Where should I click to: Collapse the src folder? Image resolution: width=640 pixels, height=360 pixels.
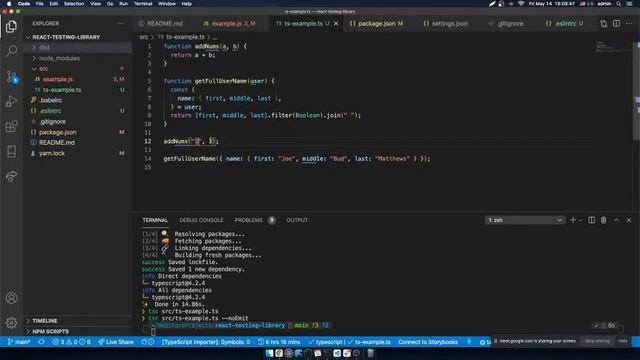click(78, 69)
